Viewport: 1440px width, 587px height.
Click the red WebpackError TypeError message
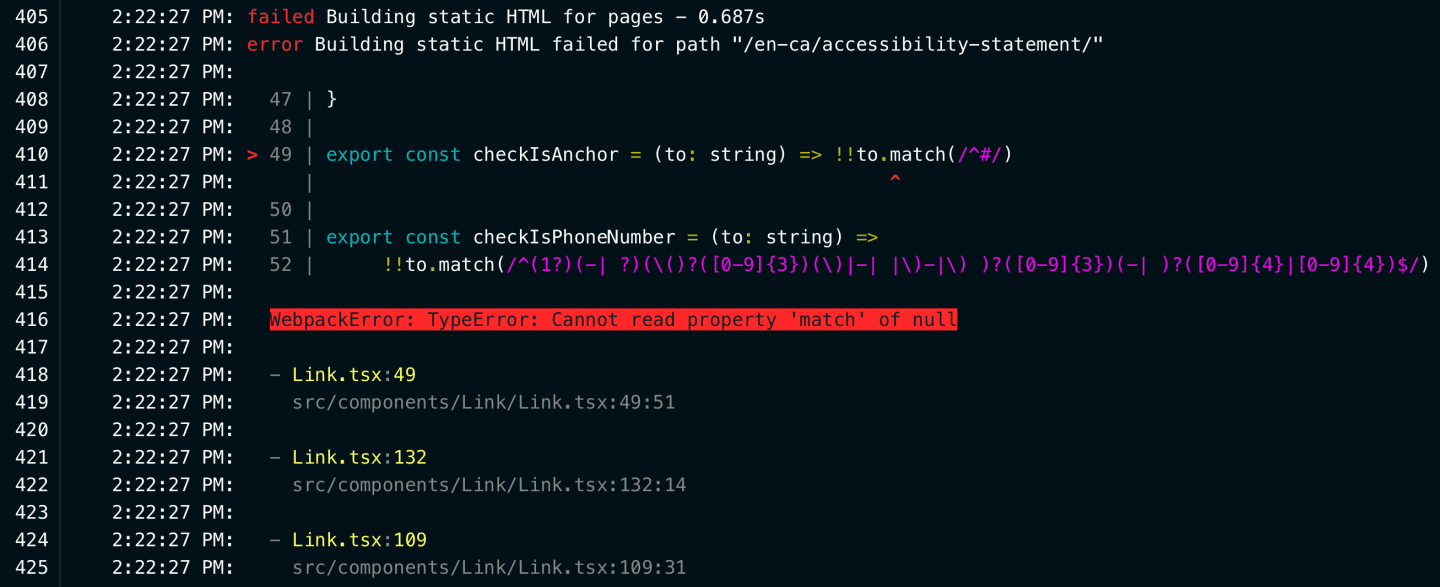point(613,320)
